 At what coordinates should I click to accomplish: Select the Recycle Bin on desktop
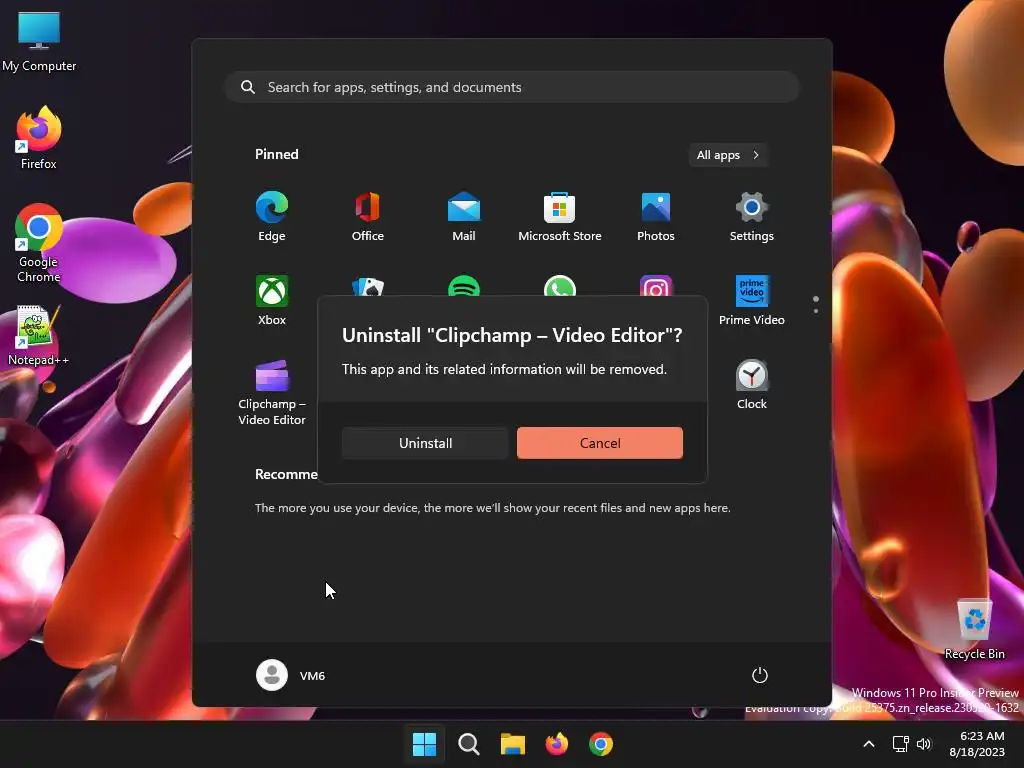tap(974, 628)
